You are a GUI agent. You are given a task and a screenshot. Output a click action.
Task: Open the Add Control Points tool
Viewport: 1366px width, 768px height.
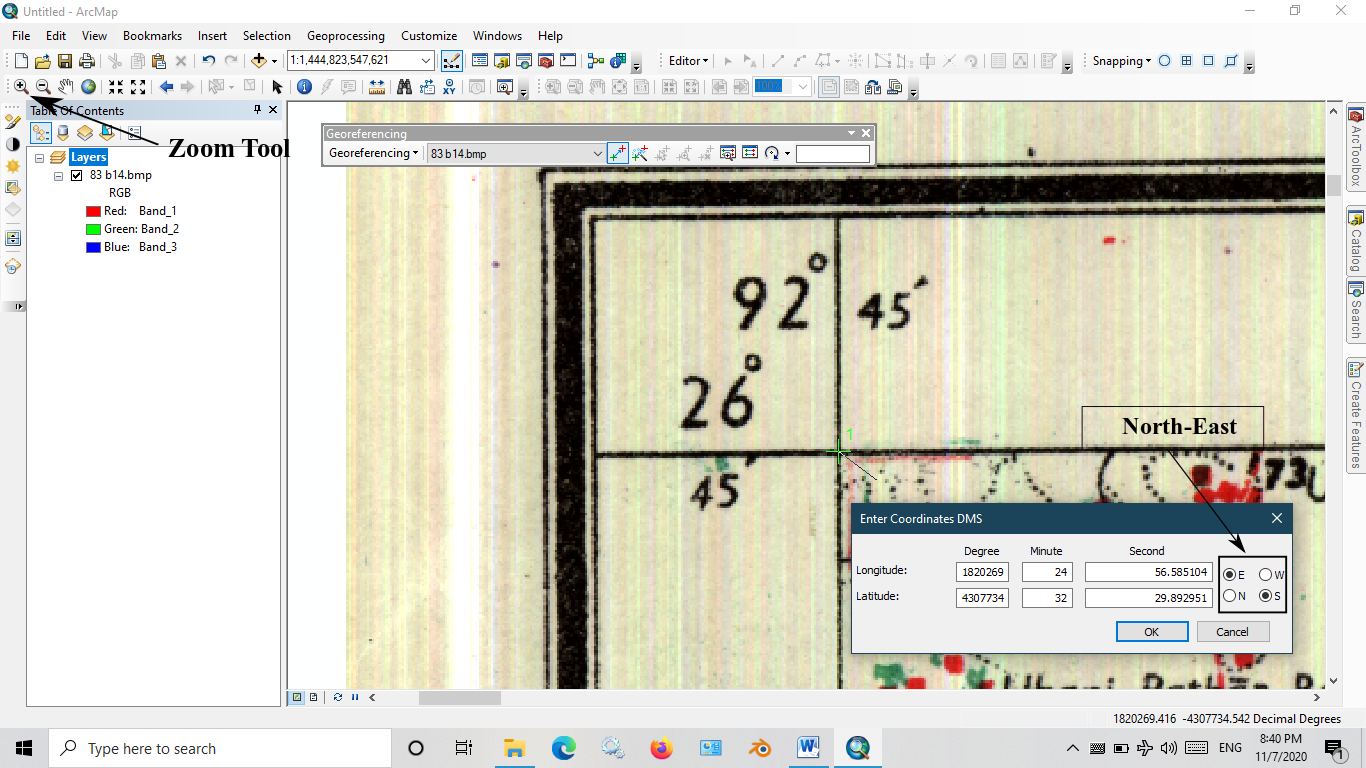(617, 153)
